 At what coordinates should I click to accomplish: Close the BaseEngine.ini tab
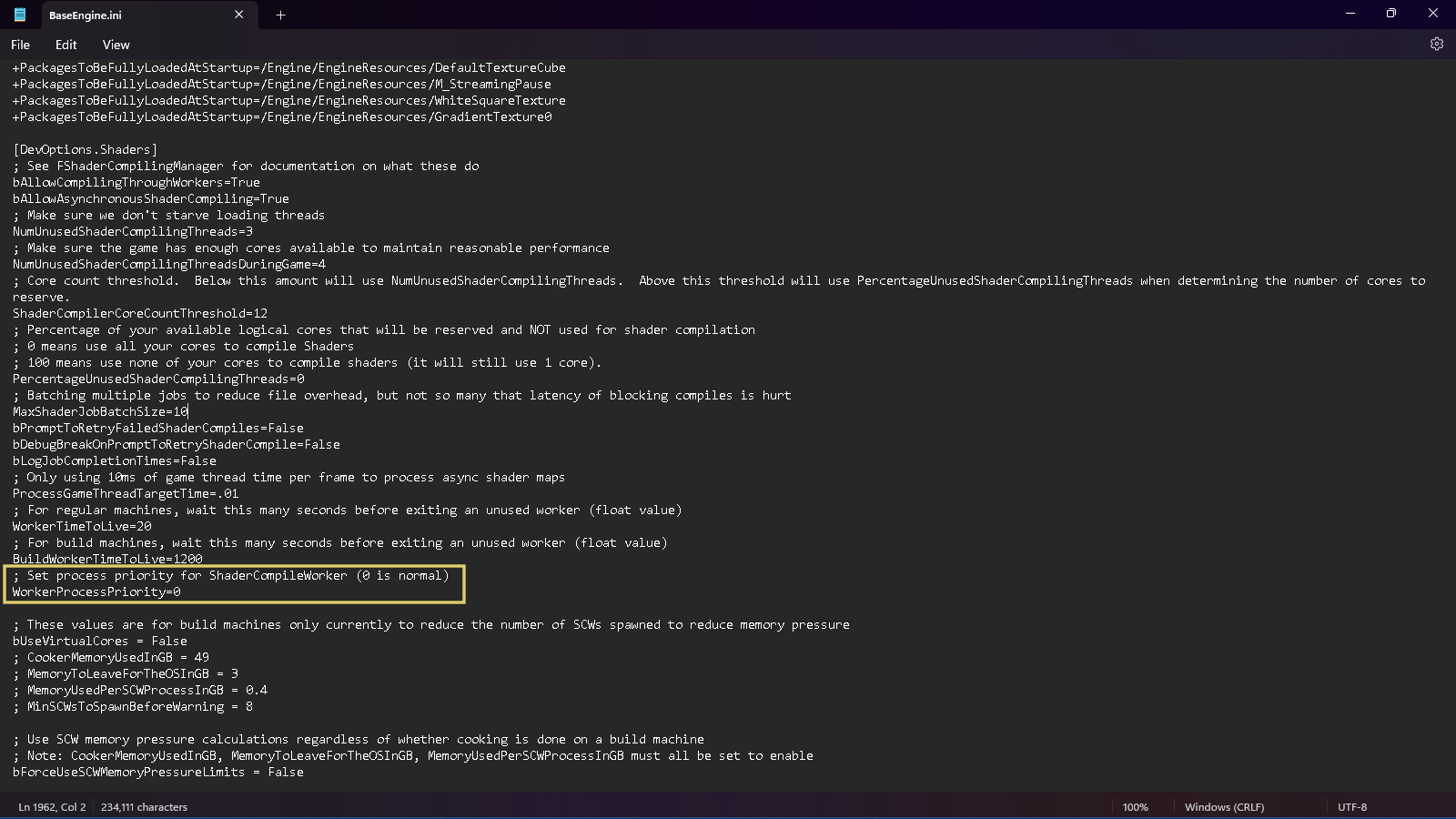point(238,15)
